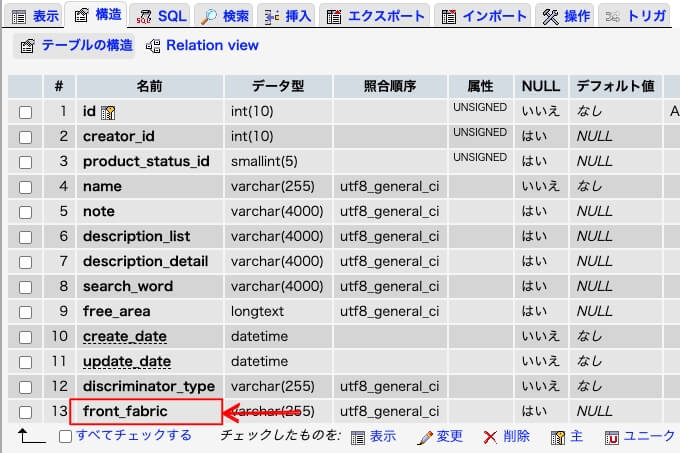Check the free_area row checkbox
Screen dimensions: 680x453
coord(26,312)
